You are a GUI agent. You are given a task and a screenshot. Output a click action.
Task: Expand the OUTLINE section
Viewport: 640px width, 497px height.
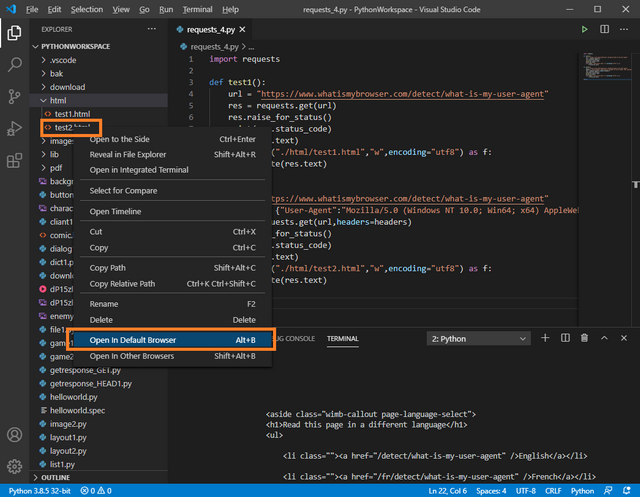[x=98, y=477]
